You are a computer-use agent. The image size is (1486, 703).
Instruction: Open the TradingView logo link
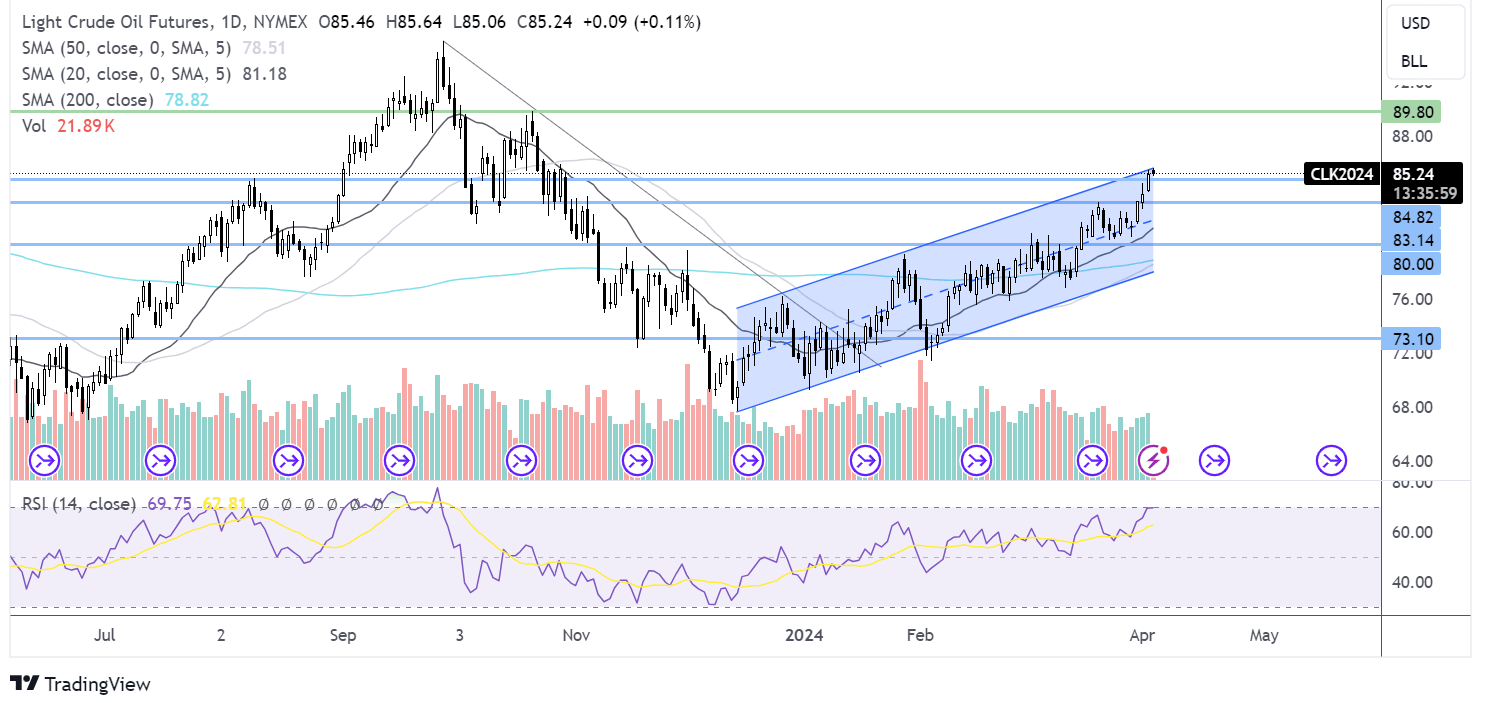(81, 684)
